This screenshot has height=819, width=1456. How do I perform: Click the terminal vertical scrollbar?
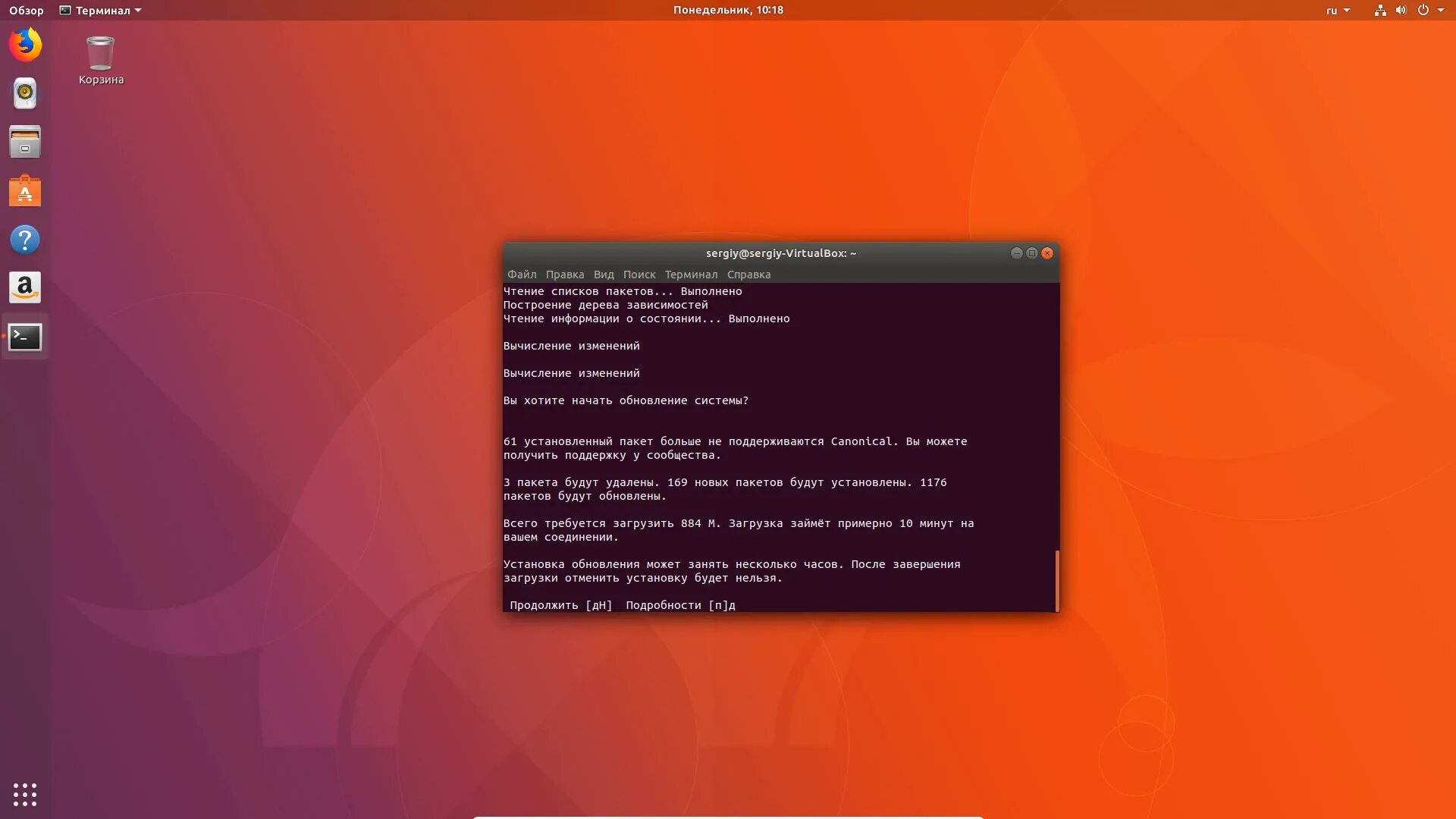1056,579
